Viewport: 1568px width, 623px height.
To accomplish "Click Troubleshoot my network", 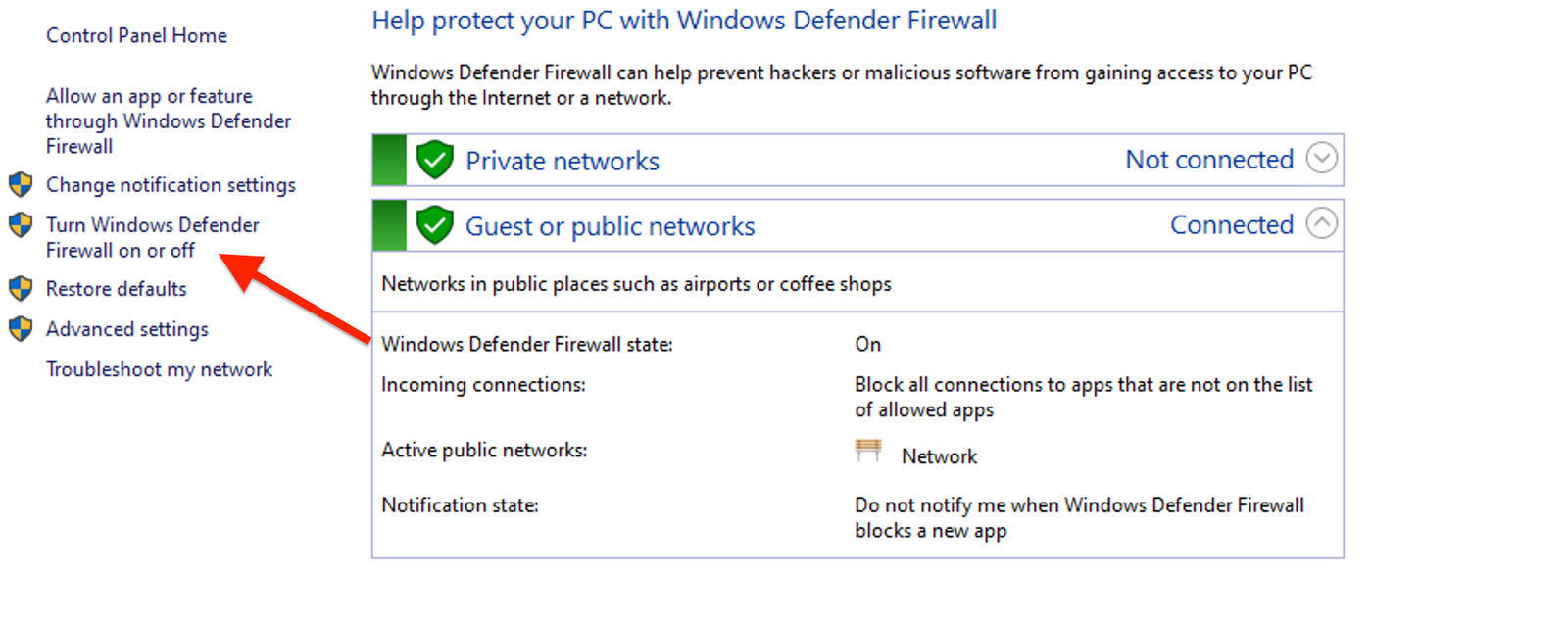I will point(159,369).
